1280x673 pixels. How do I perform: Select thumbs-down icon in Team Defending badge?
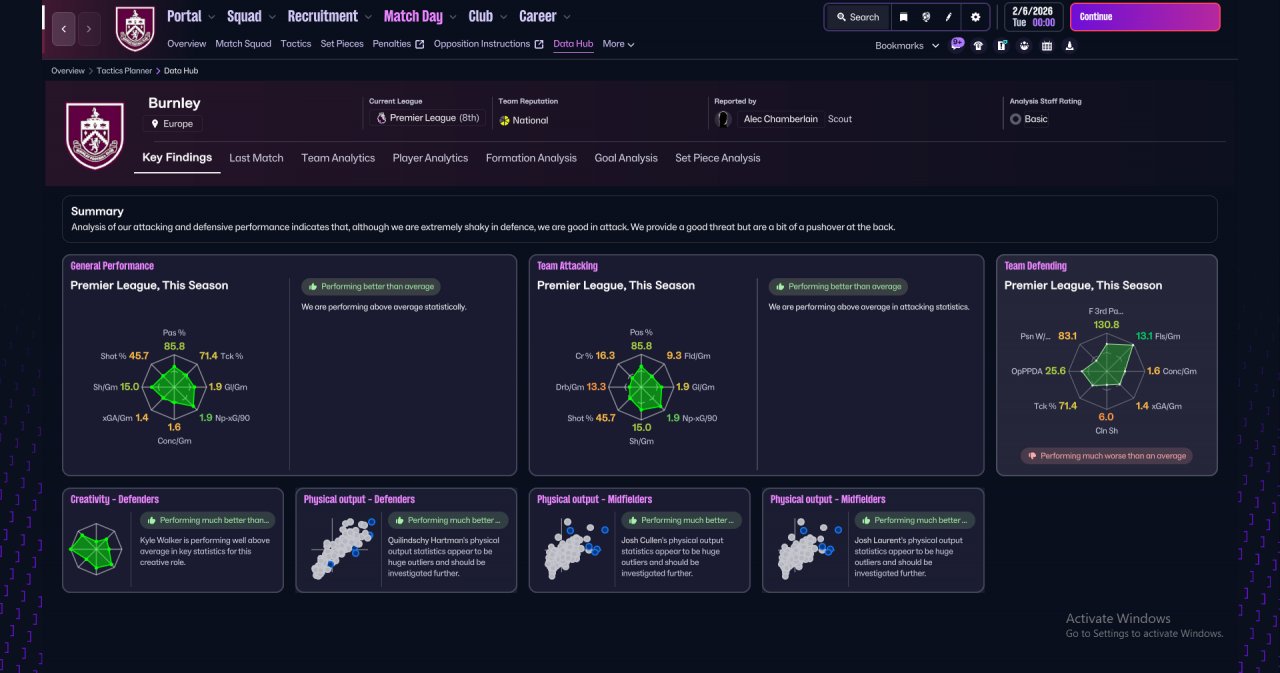click(x=1032, y=456)
